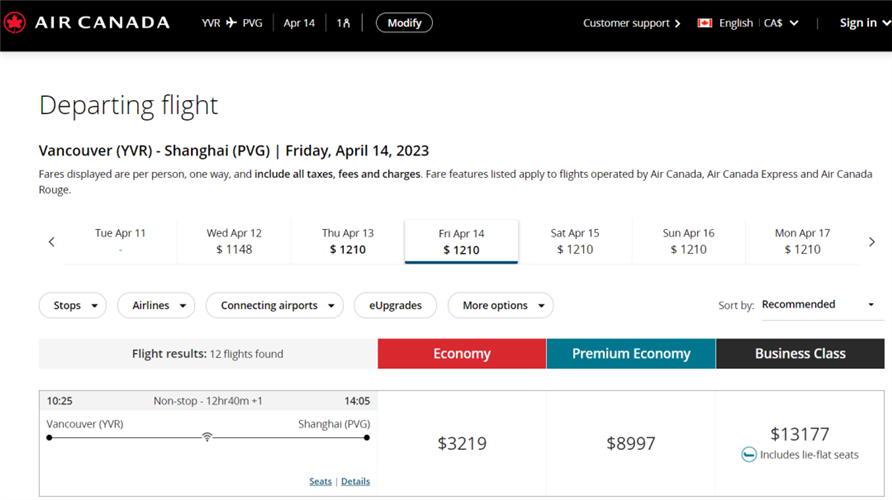Click the airplane icon between YVR and PVG

click(232, 23)
